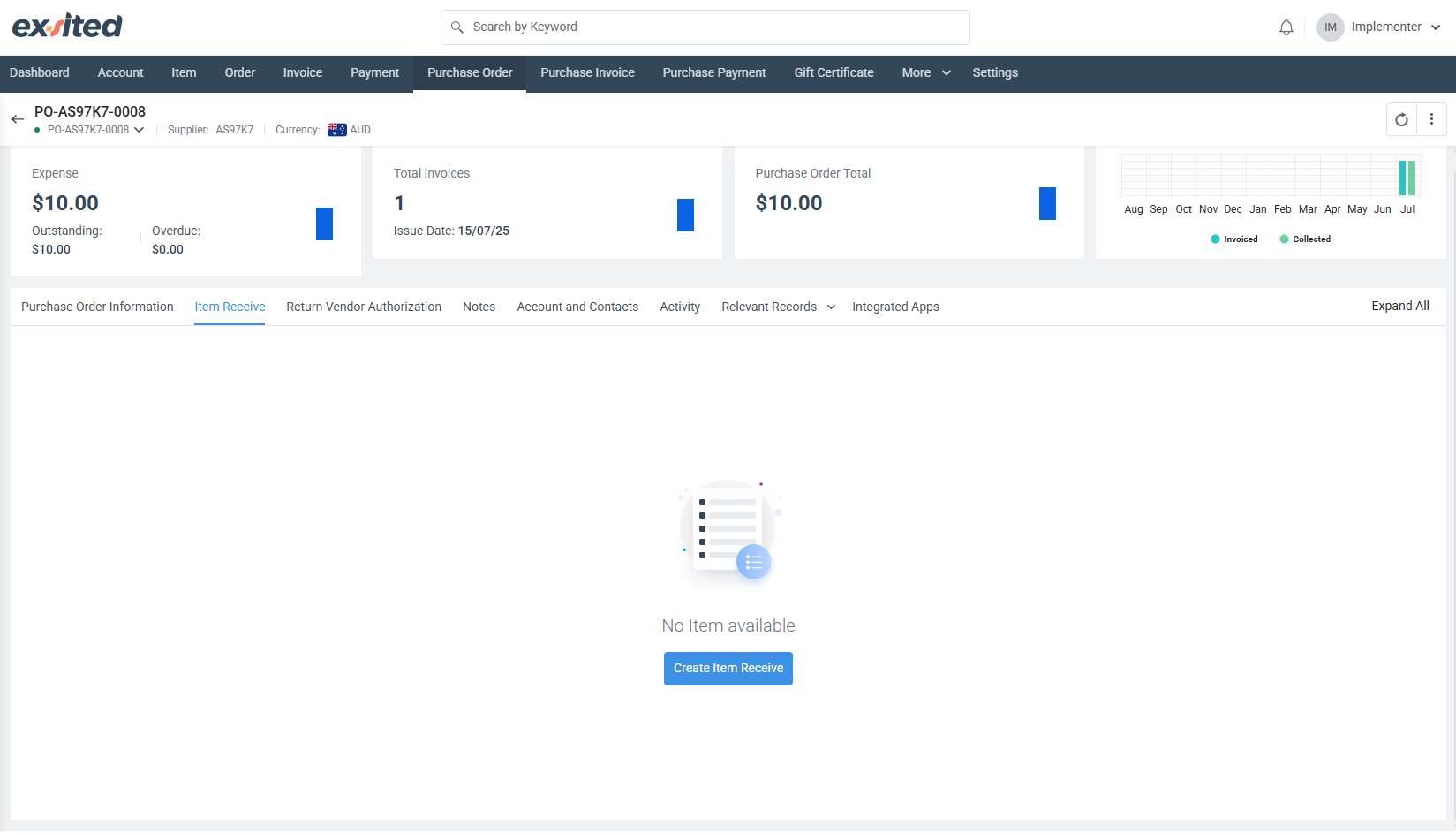Click Expand All
The image size is (1456, 833).
click(1400, 306)
